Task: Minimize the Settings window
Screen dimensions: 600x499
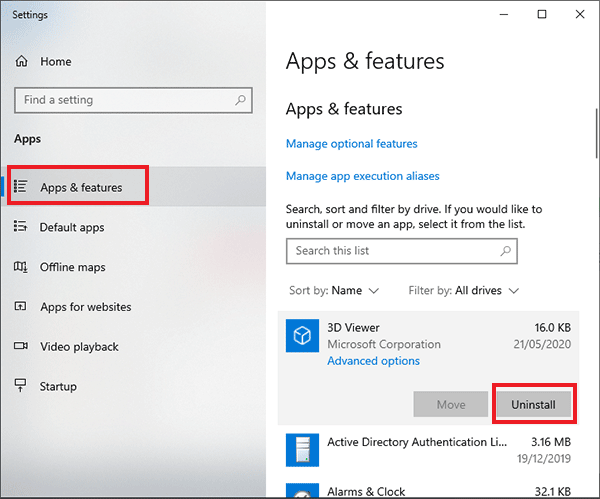Action: (504, 14)
